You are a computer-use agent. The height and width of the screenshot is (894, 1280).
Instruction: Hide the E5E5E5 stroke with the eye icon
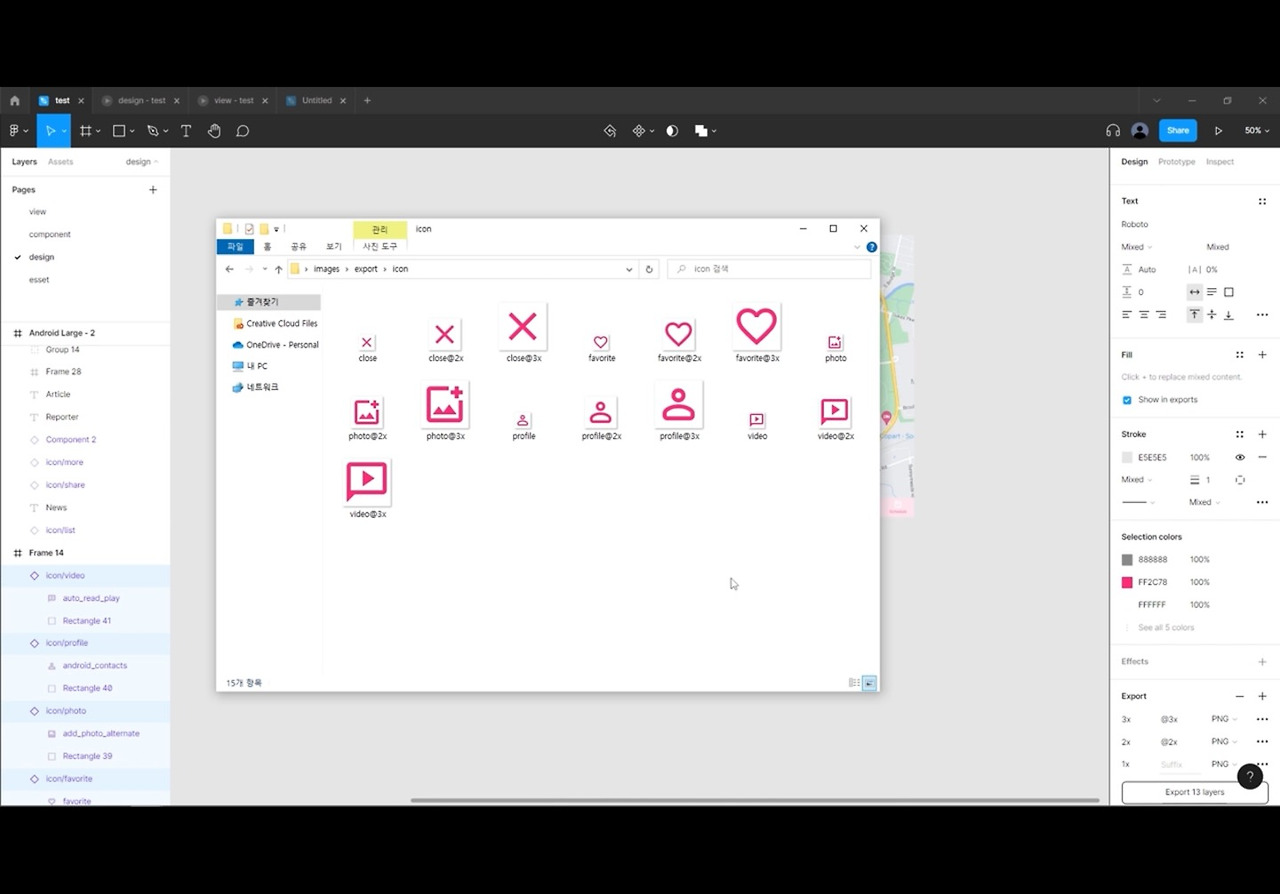click(1240, 457)
